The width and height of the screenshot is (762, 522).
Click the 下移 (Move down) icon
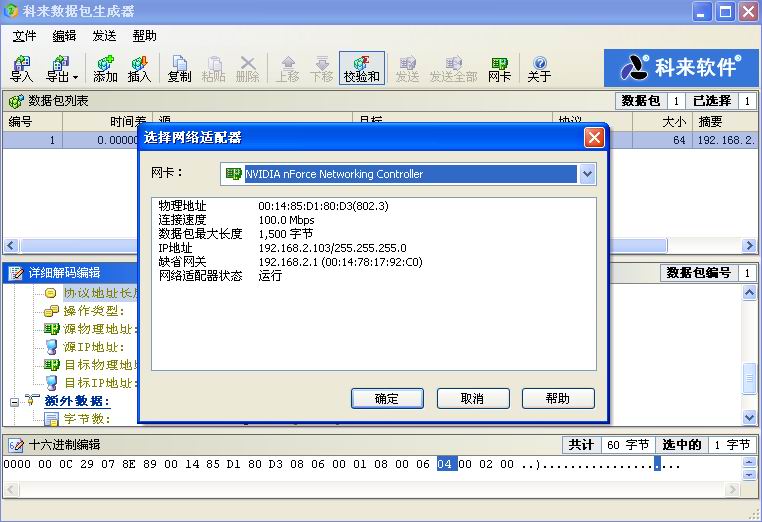pos(321,69)
